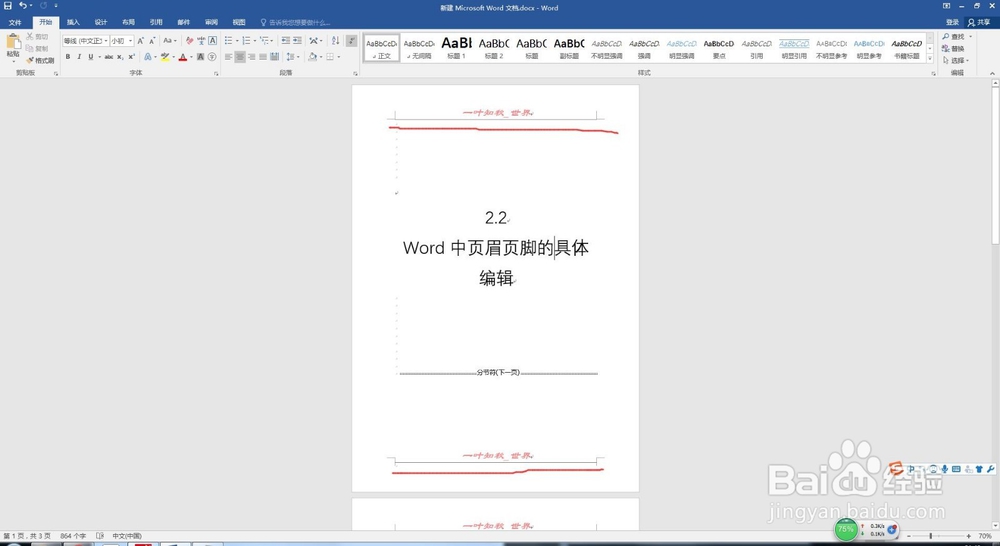Image resolution: width=1000 pixels, height=546 pixels.
Task: Open the Paste dropdown arrow below 粘贴
Action: coord(13,61)
